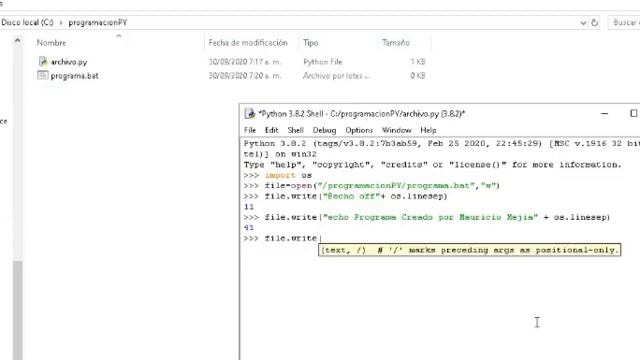640x360 pixels.
Task: Open the Options menu
Action: click(359, 130)
